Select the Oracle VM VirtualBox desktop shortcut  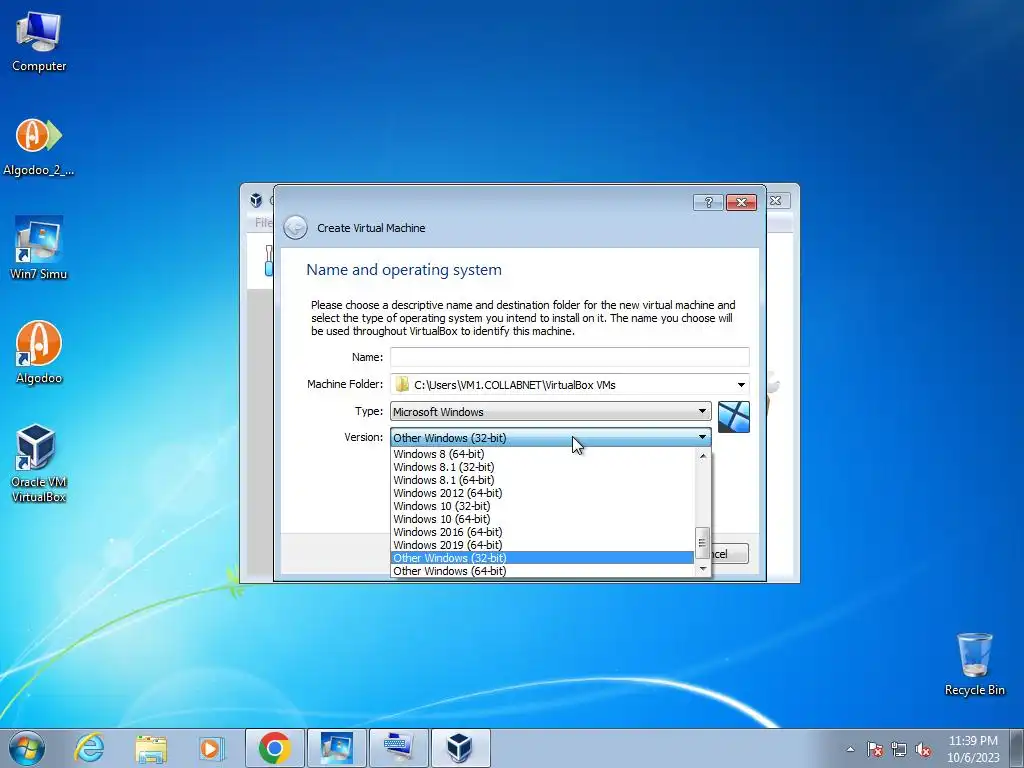39,464
